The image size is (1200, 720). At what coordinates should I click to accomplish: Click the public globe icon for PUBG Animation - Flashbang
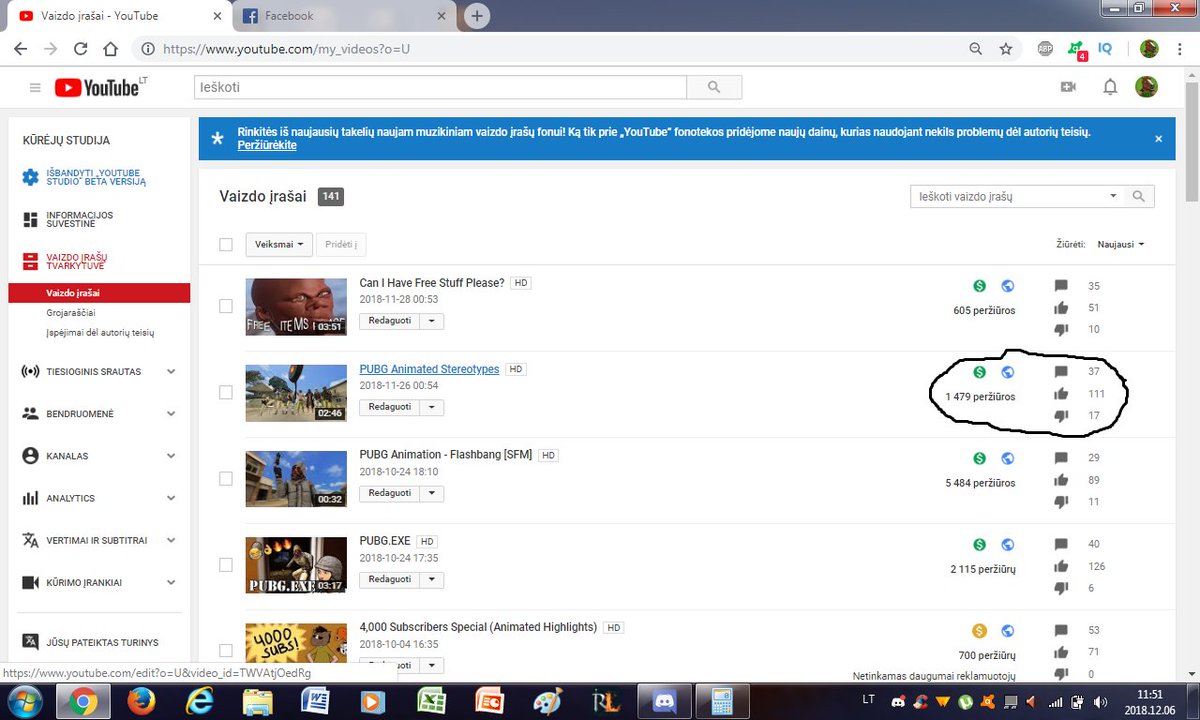[1008, 458]
